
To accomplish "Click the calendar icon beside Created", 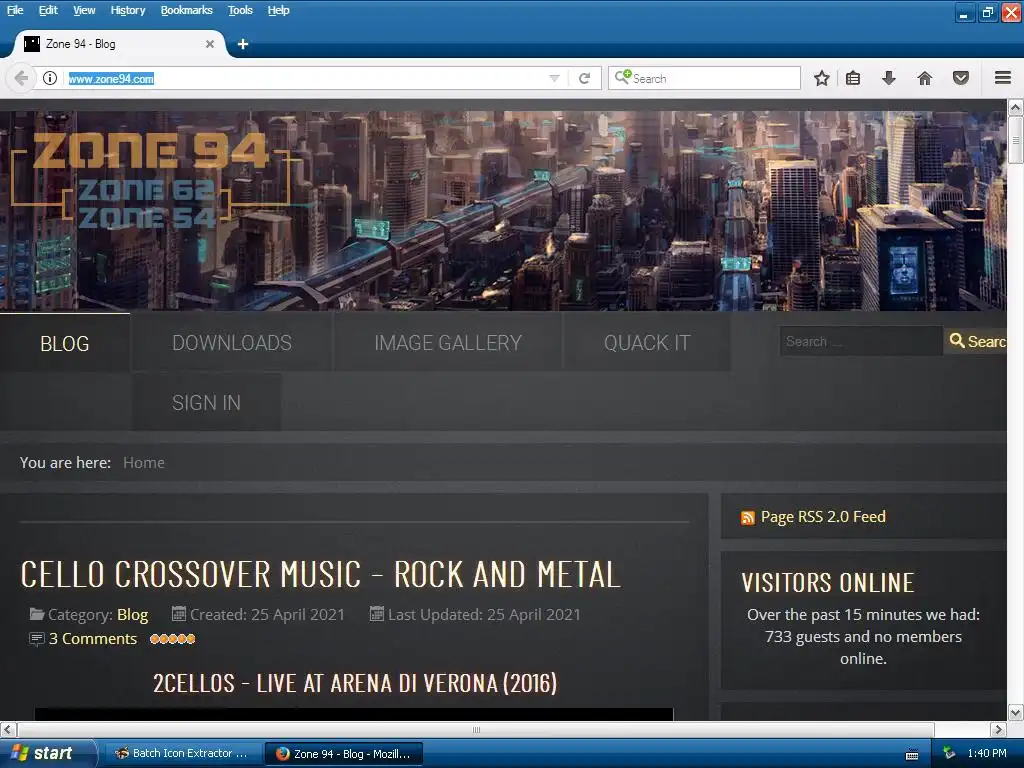I will click(179, 613).
